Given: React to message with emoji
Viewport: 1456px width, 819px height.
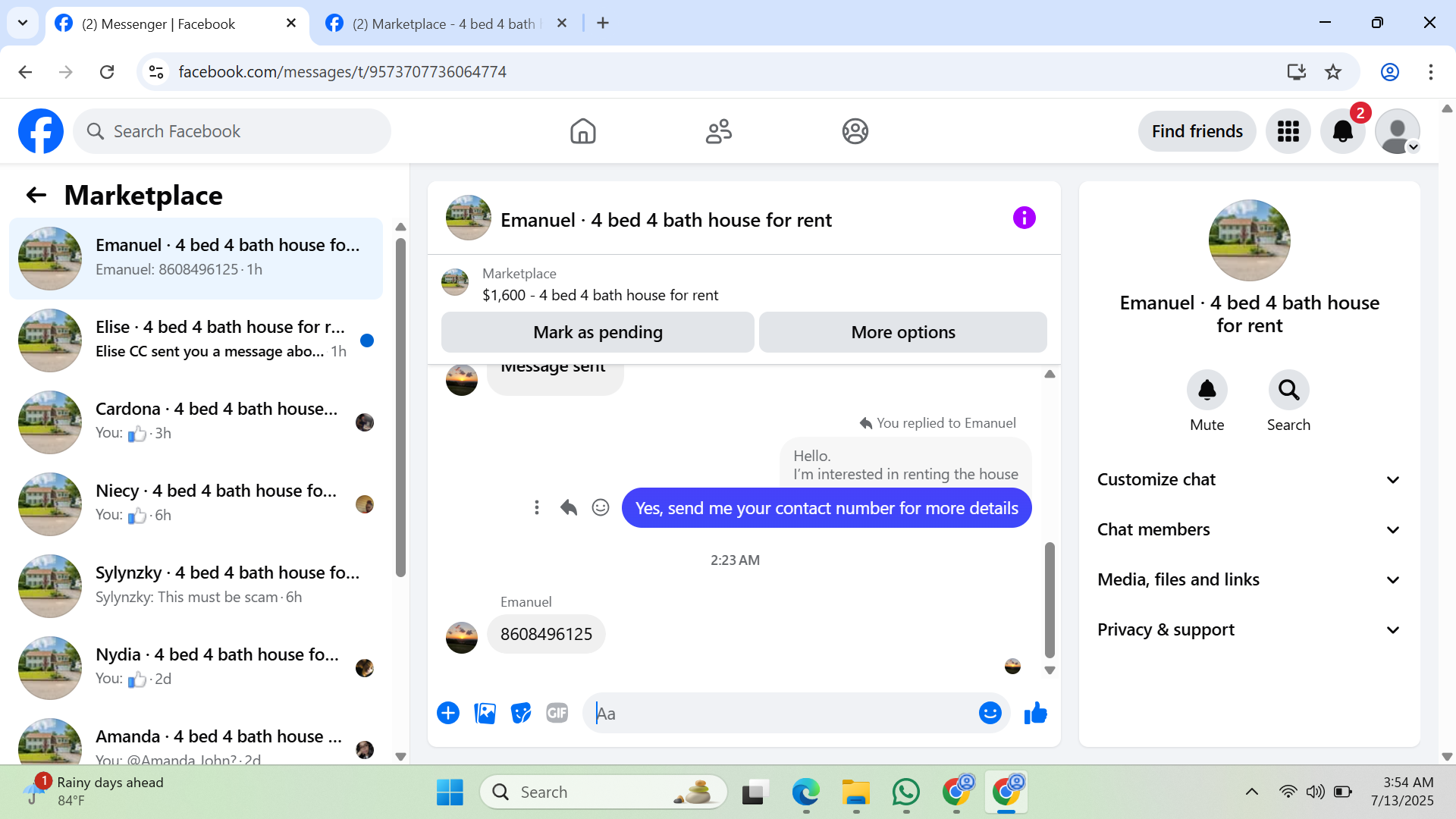Looking at the screenshot, I should pos(601,507).
